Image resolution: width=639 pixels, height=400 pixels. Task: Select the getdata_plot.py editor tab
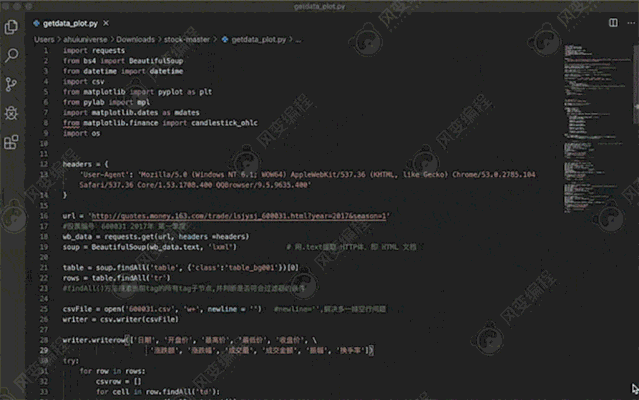point(71,23)
